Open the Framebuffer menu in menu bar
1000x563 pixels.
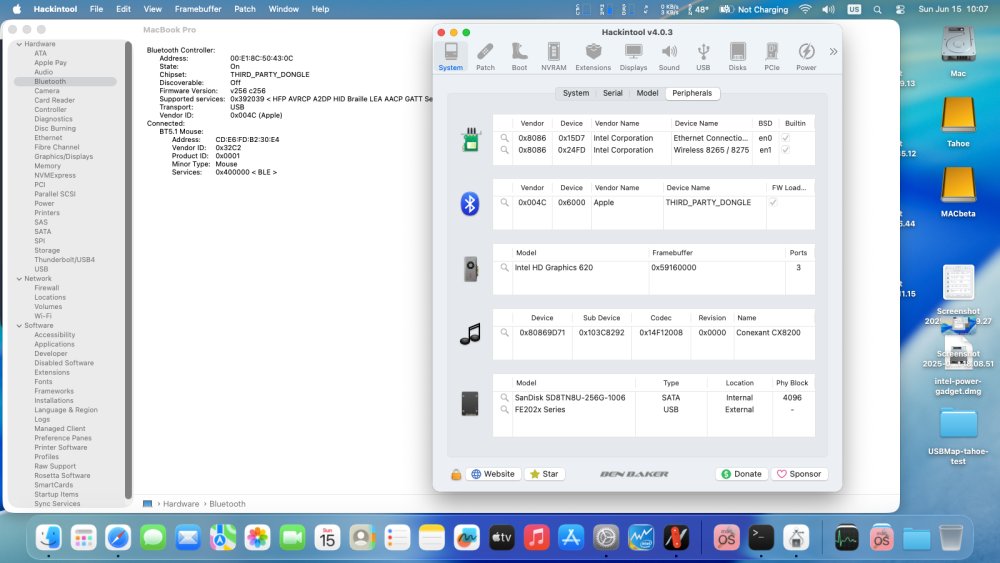pos(198,9)
